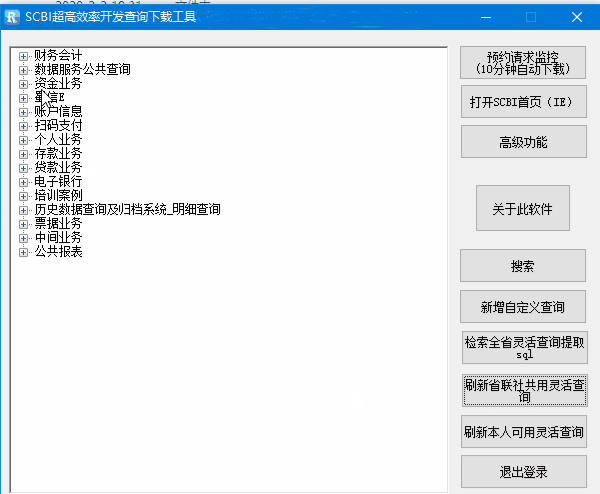This screenshot has width=600, height=494.
Task: Click the 搜索 search button
Action: 523,266
